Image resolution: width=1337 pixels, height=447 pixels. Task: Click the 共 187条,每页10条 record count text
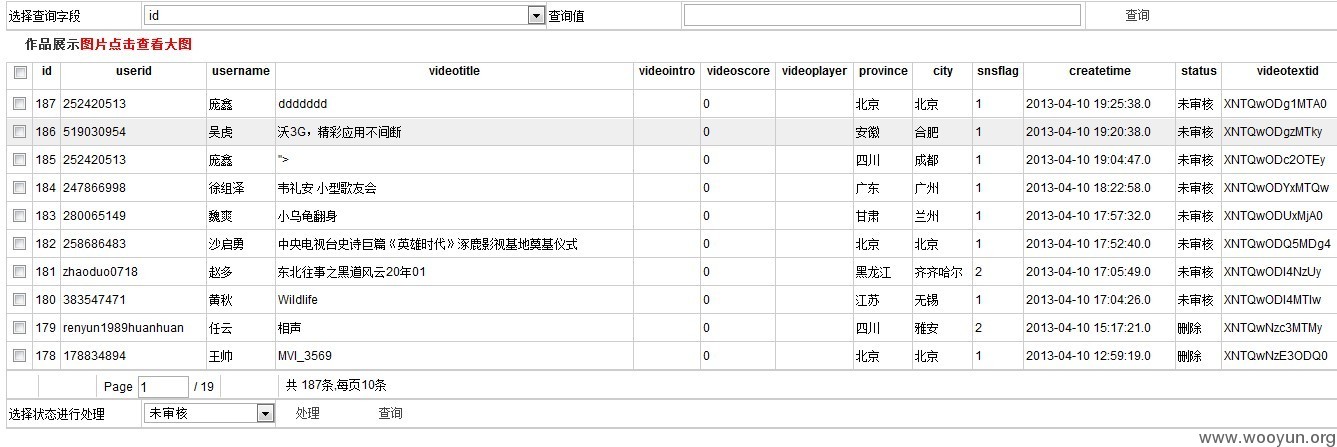click(336, 385)
